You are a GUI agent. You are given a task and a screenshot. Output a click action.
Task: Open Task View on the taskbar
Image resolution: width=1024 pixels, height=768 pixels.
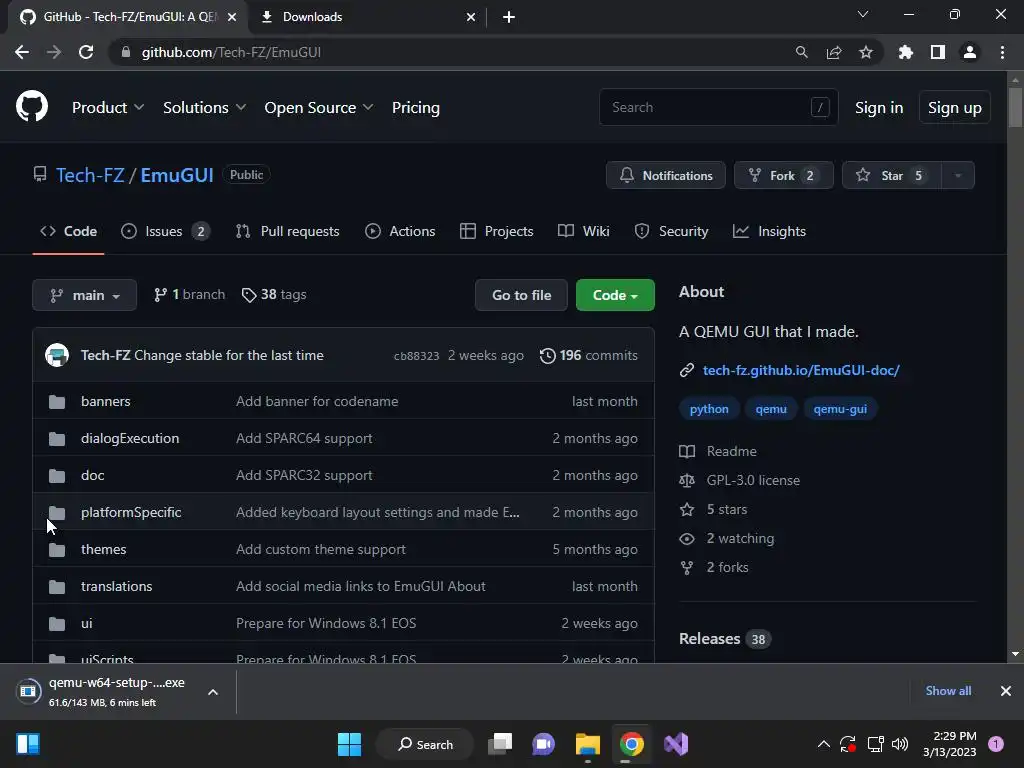coord(500,744)
